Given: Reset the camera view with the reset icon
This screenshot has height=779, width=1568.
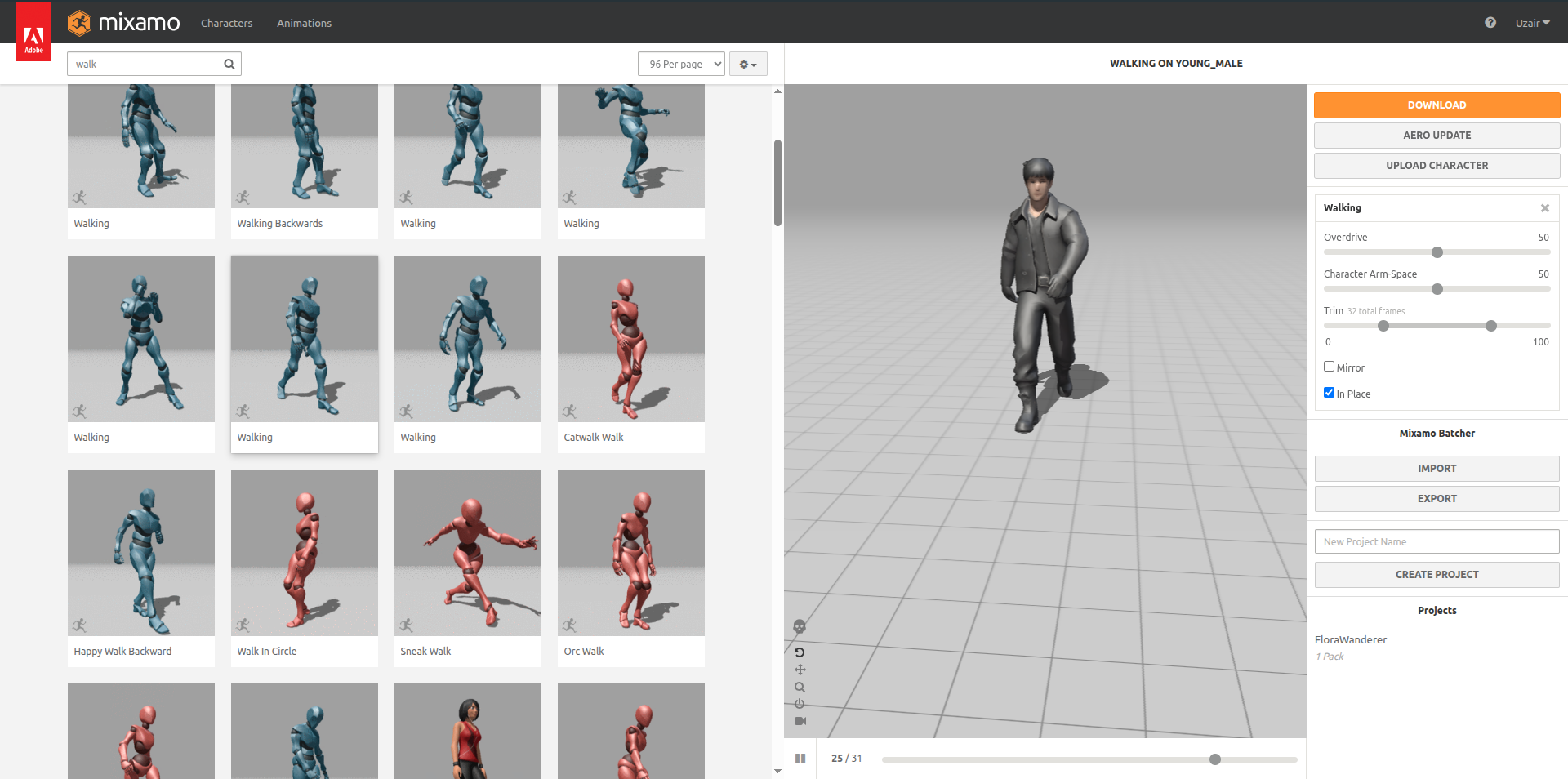Looking at the screenshot, I should pyautogui.click(x=799, y=652).
